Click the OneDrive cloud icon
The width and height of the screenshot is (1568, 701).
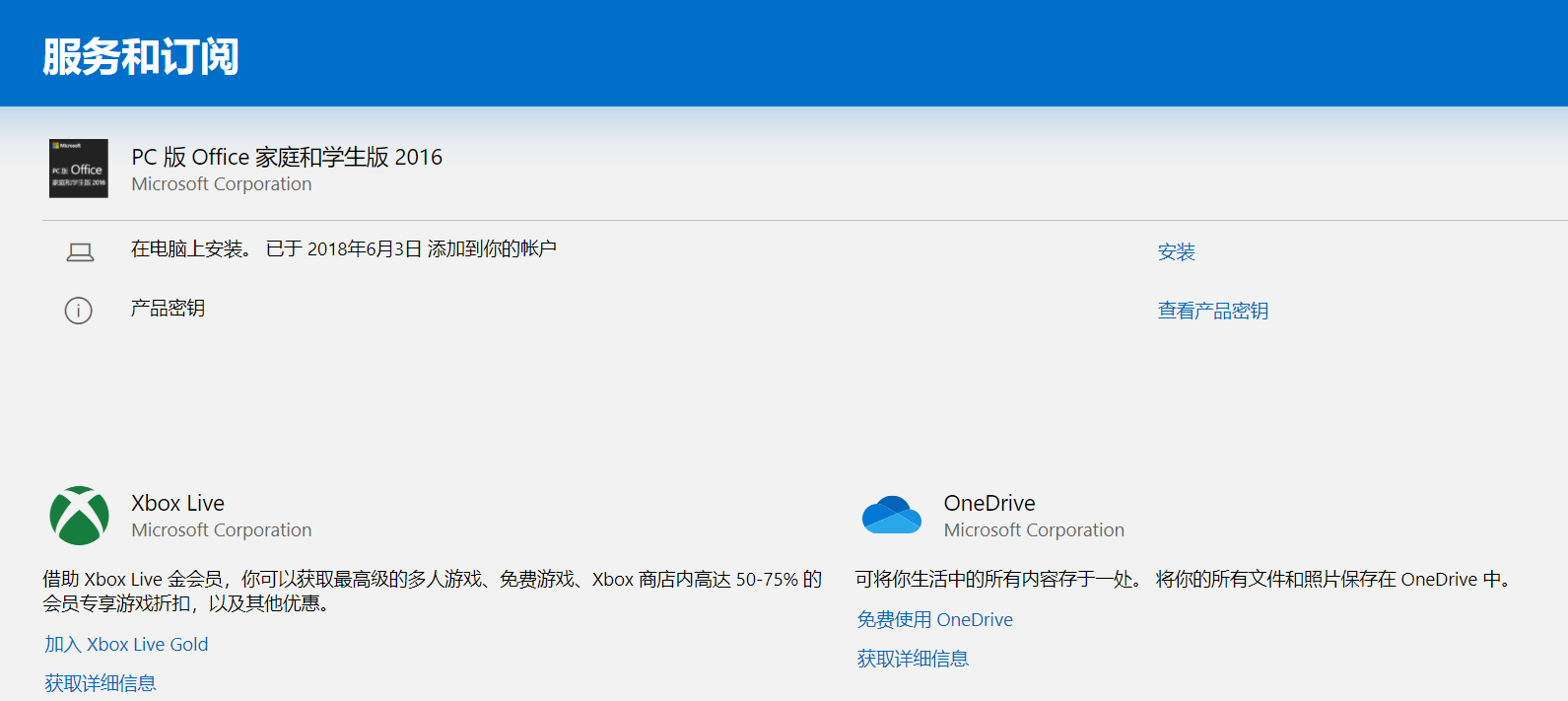pos(891,515)
